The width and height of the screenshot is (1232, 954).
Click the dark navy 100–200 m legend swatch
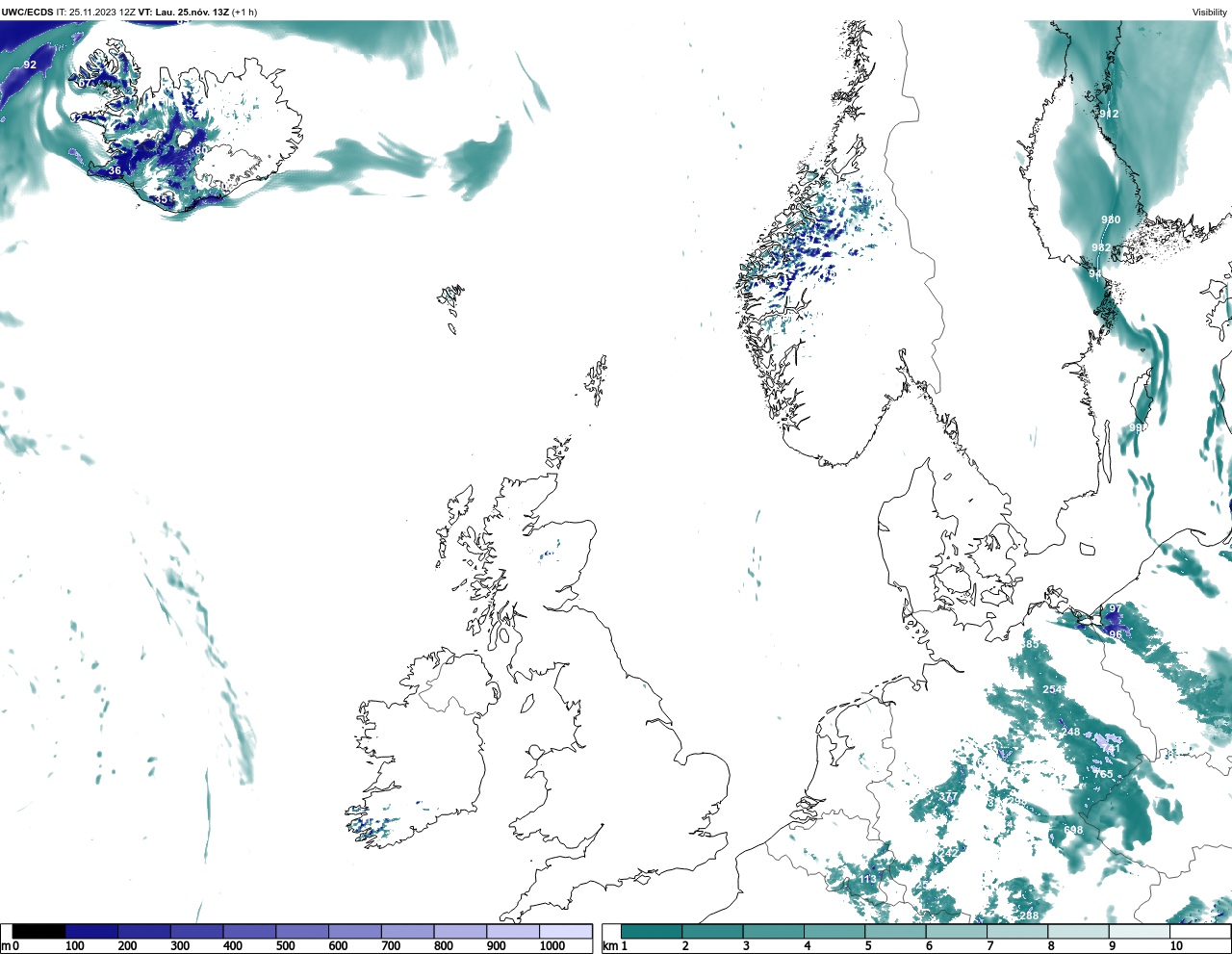coord(91,931)
